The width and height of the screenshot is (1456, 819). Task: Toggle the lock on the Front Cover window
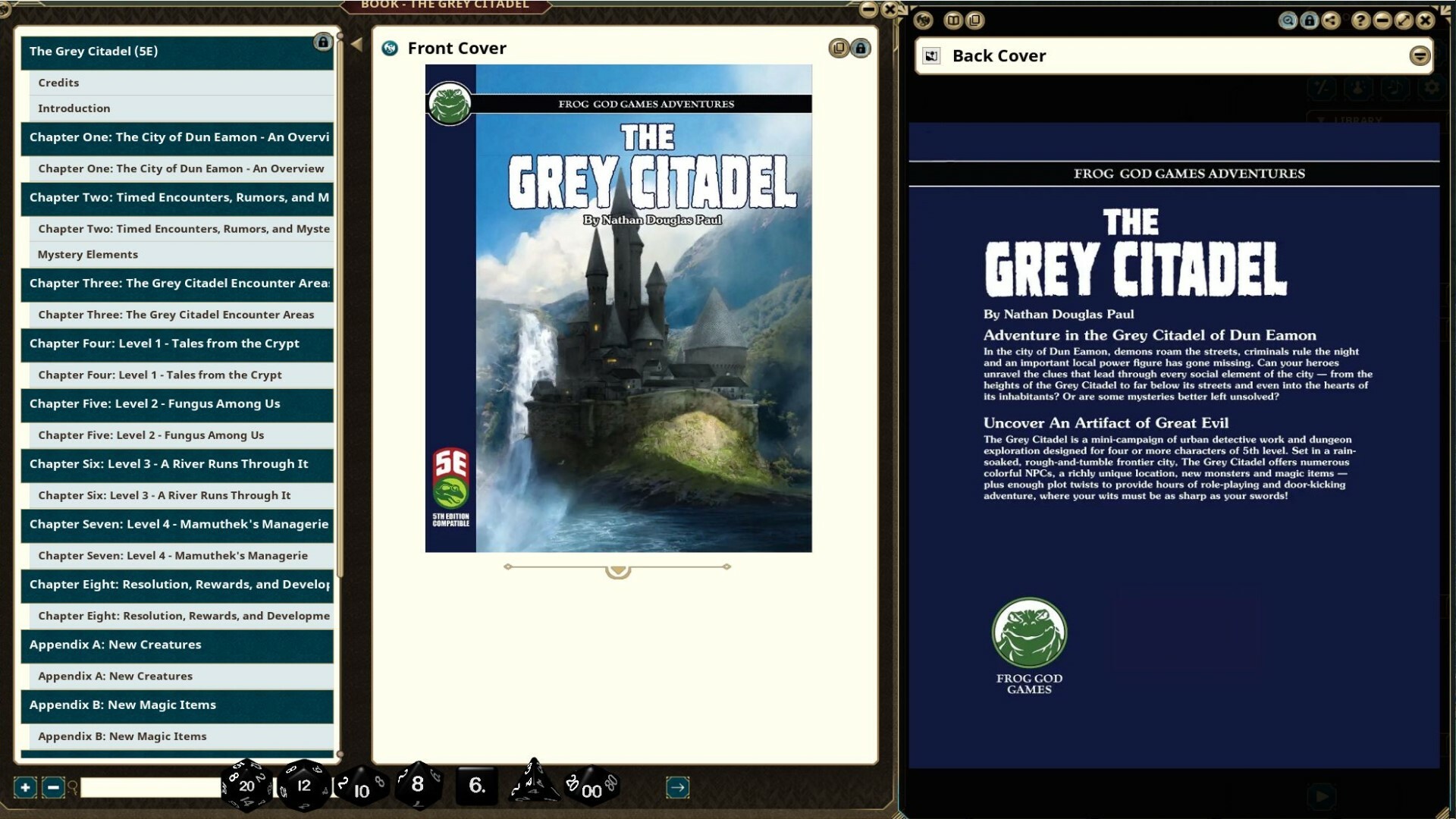861,48
